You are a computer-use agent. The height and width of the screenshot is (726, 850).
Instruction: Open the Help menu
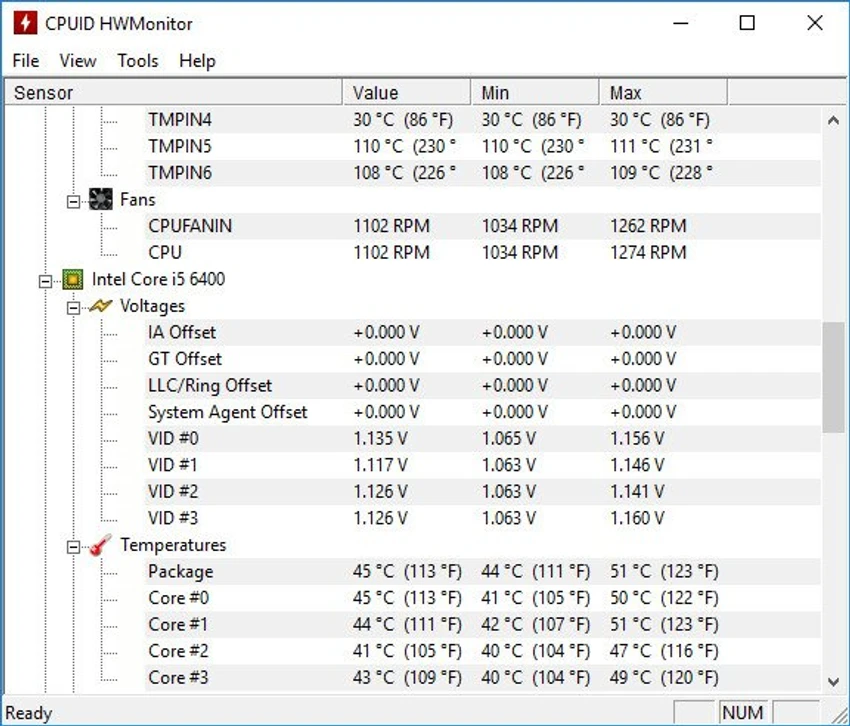[197, 61]
